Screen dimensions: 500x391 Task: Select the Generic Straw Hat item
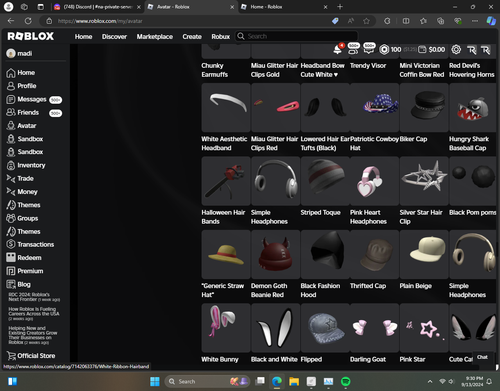click(226, 254)
